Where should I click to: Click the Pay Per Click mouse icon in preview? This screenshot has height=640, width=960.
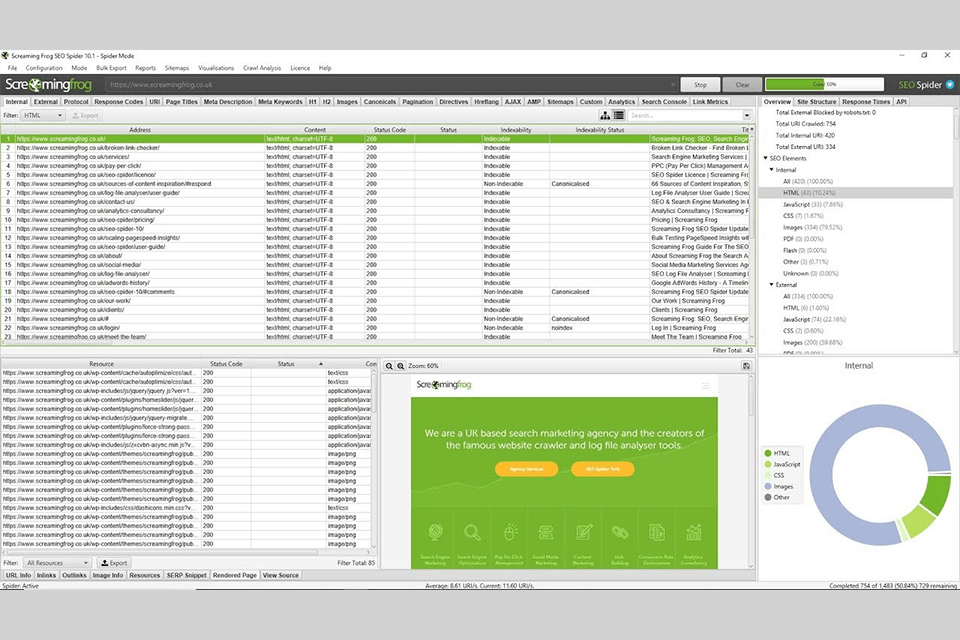click(509, 532)
